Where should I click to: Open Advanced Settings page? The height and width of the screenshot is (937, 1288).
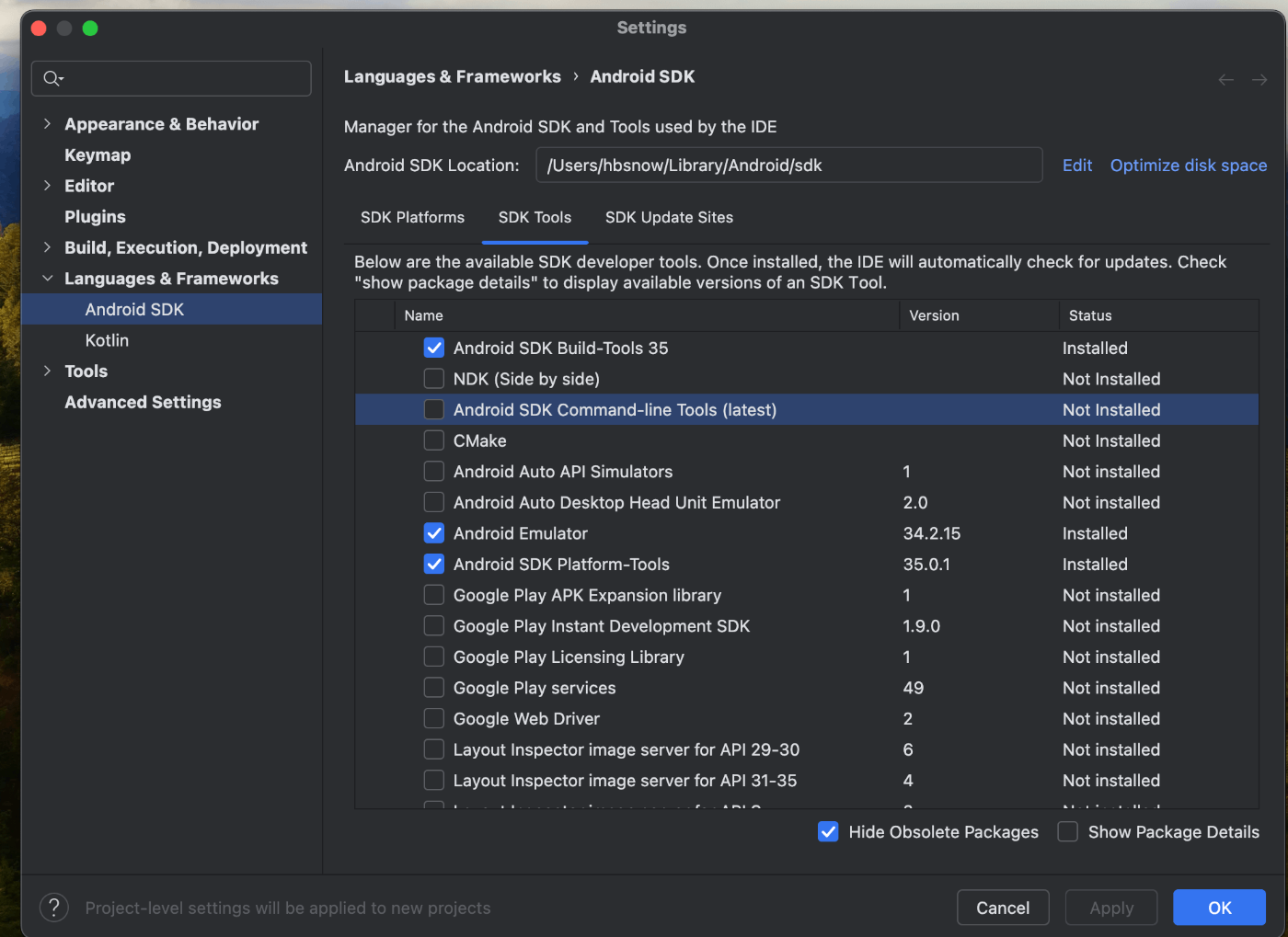tap(143, 402)
